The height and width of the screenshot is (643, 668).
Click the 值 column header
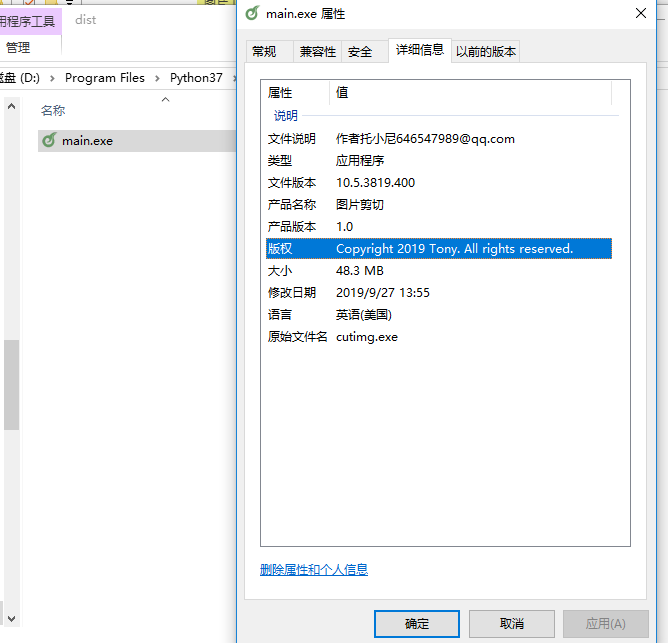342,92
